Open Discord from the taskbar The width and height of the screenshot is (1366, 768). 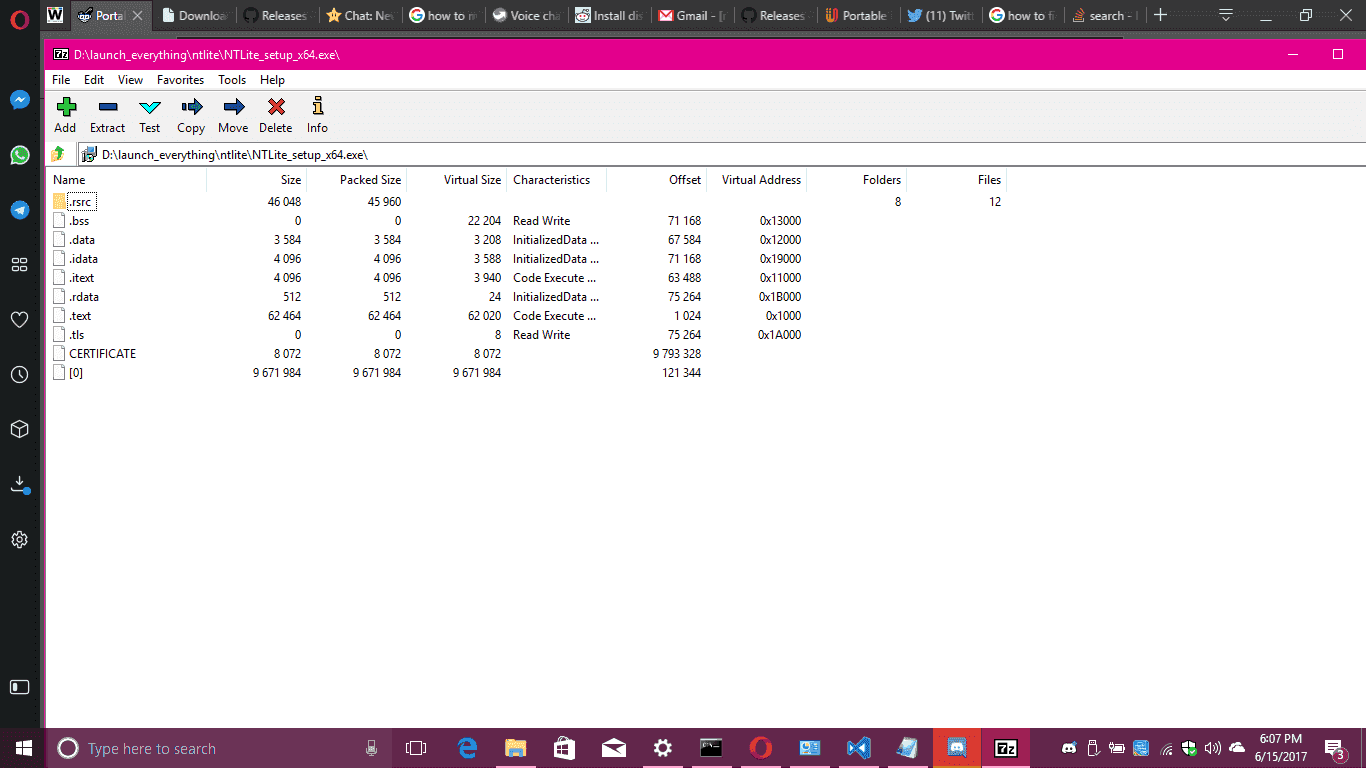click(956, 748)
